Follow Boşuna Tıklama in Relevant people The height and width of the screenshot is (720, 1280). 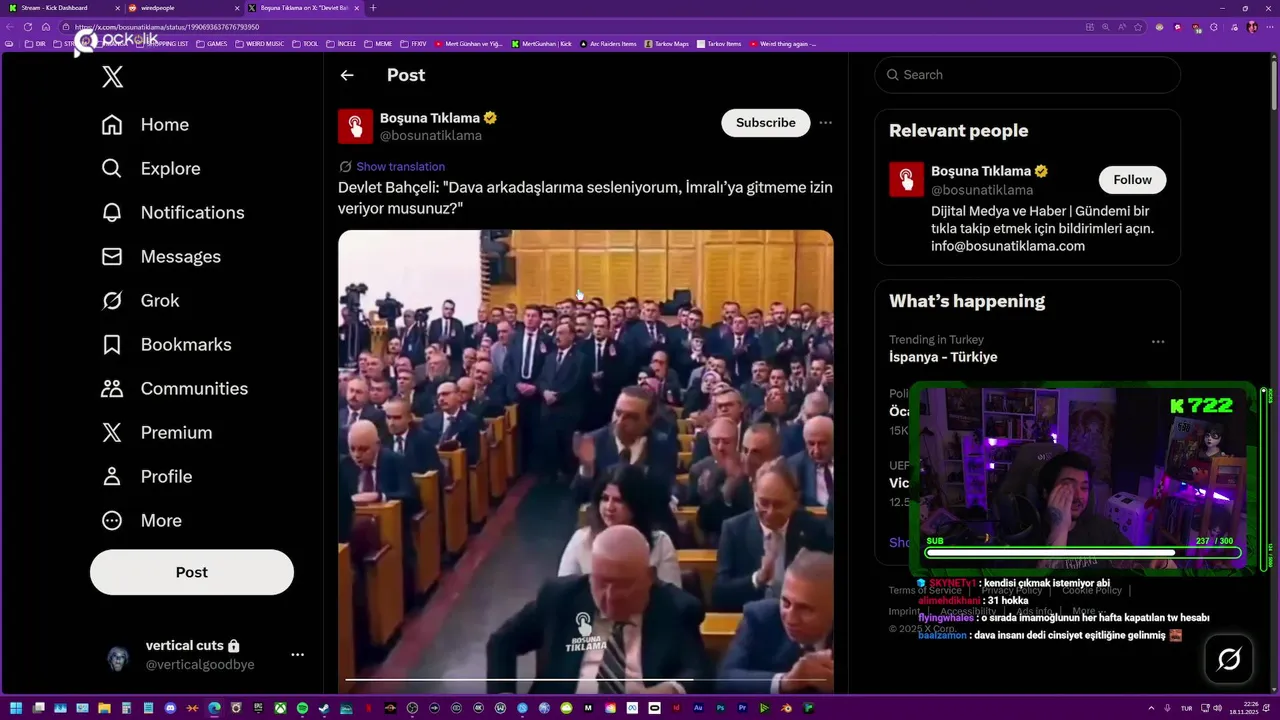tap(1132, 179)
